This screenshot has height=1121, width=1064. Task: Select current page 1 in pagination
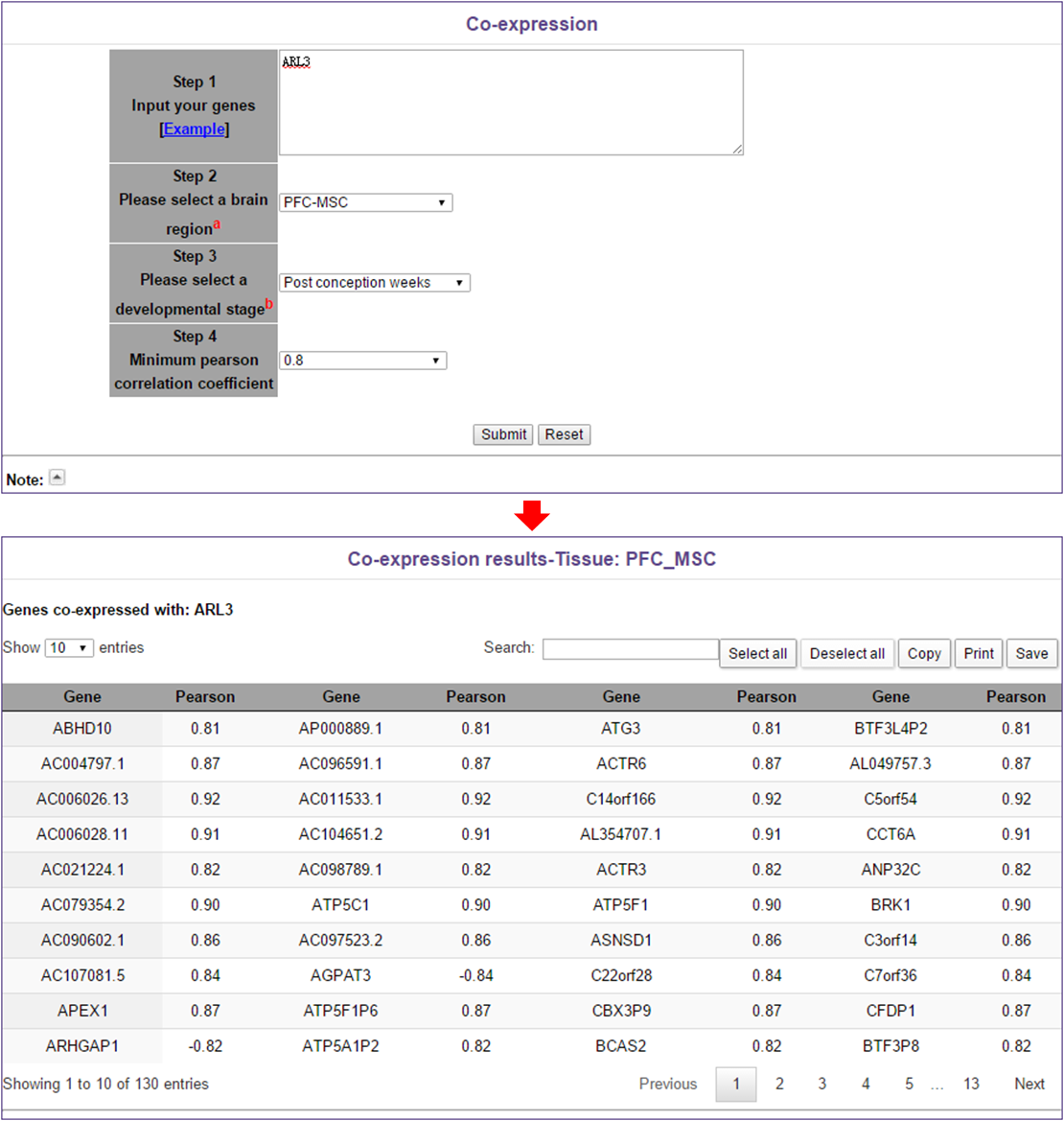[736, 1084]
